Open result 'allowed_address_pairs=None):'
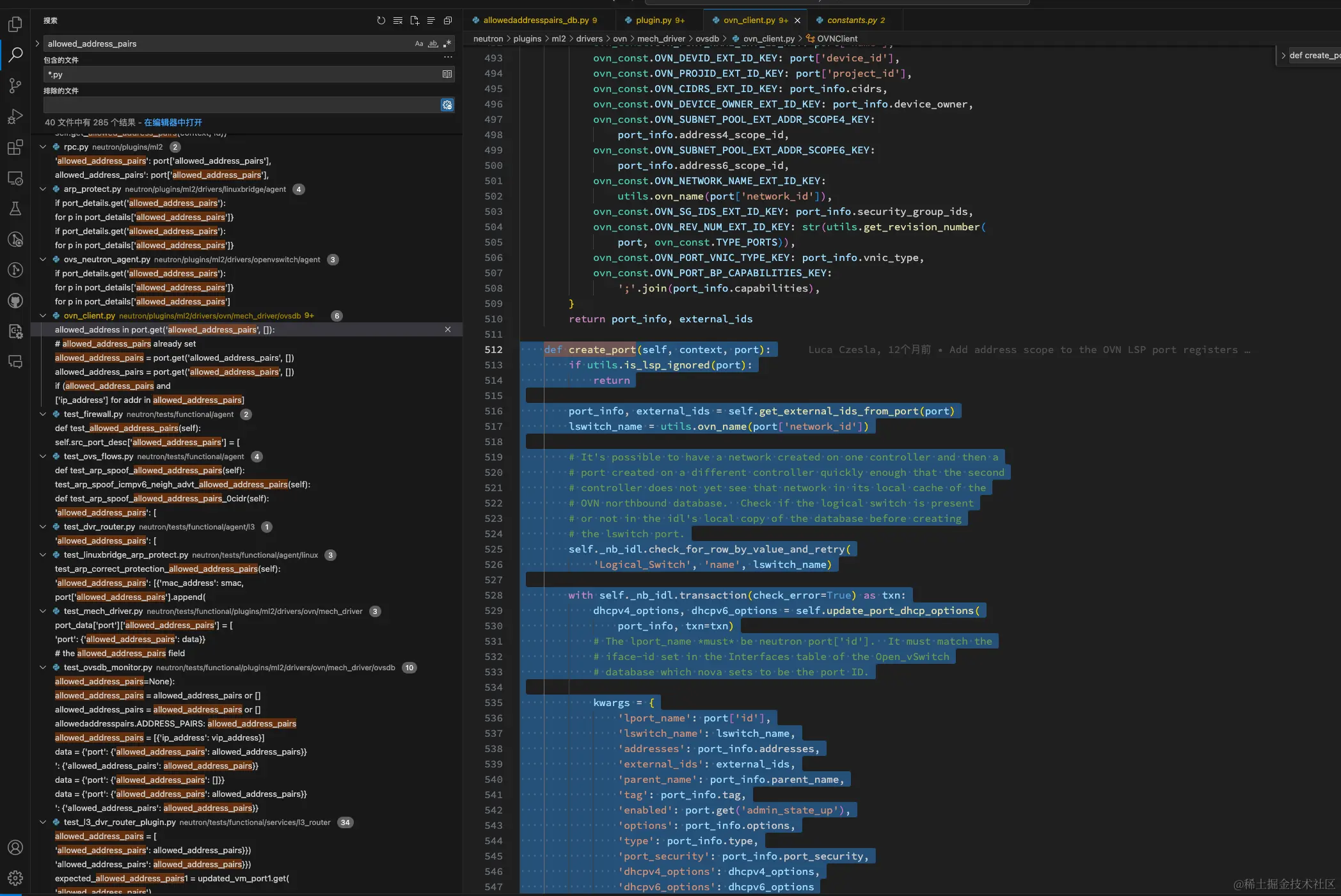Image resolution: width=1341 pixels, height=896 pixels. (115, 682)
